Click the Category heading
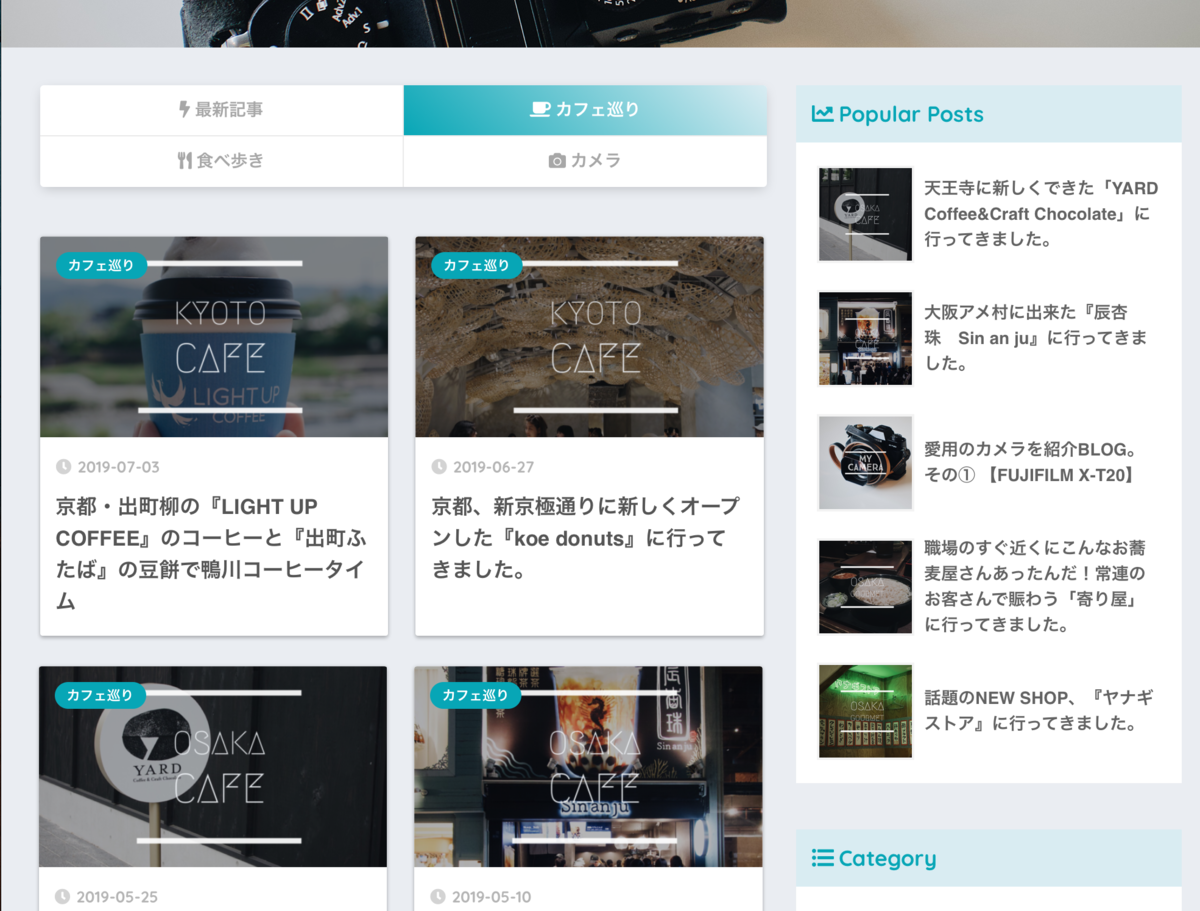Viewport: 1200px width, 911px height. click(x=887, y=858)
